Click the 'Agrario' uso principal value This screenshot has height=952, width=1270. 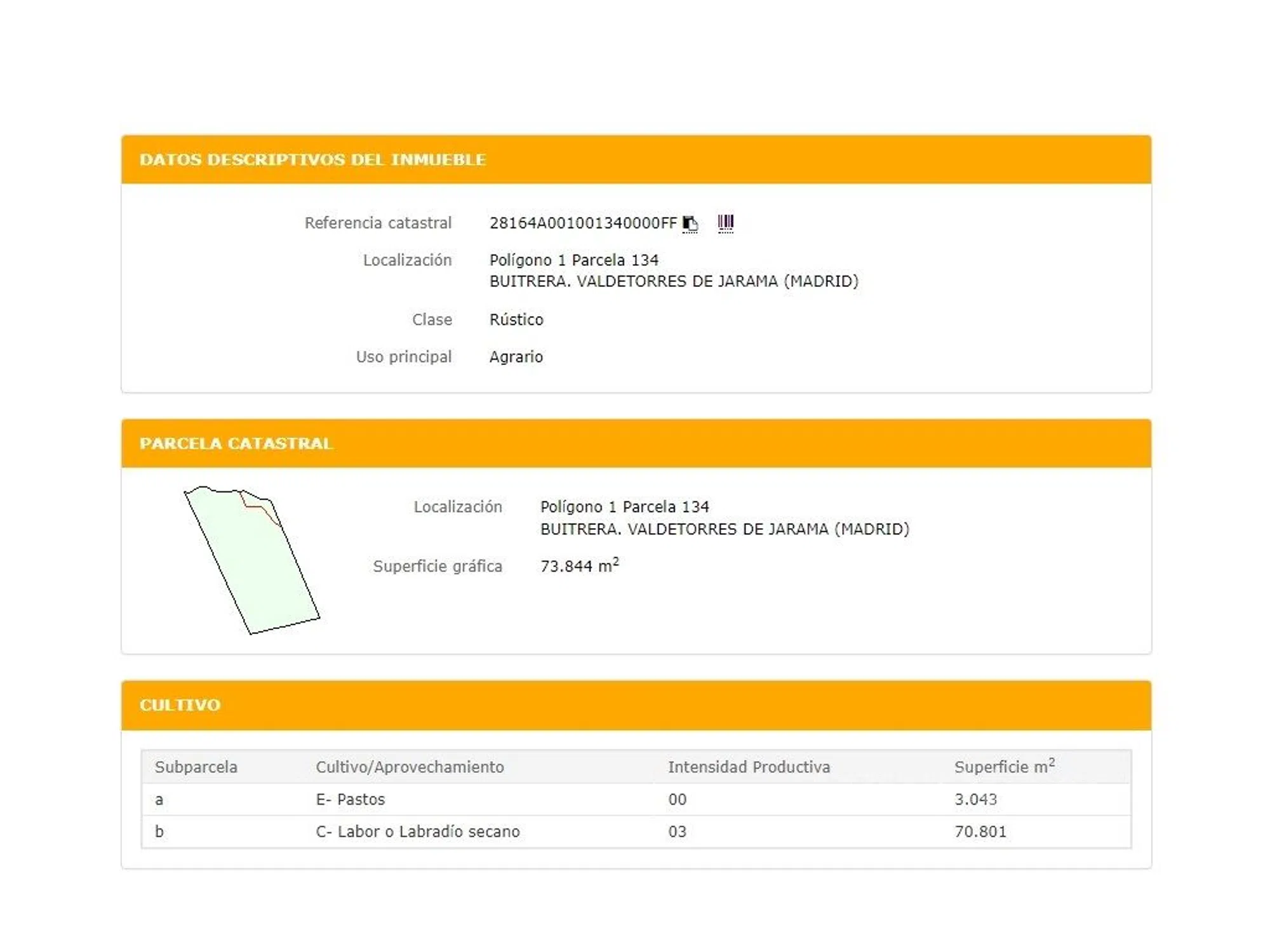pos(516,357)
